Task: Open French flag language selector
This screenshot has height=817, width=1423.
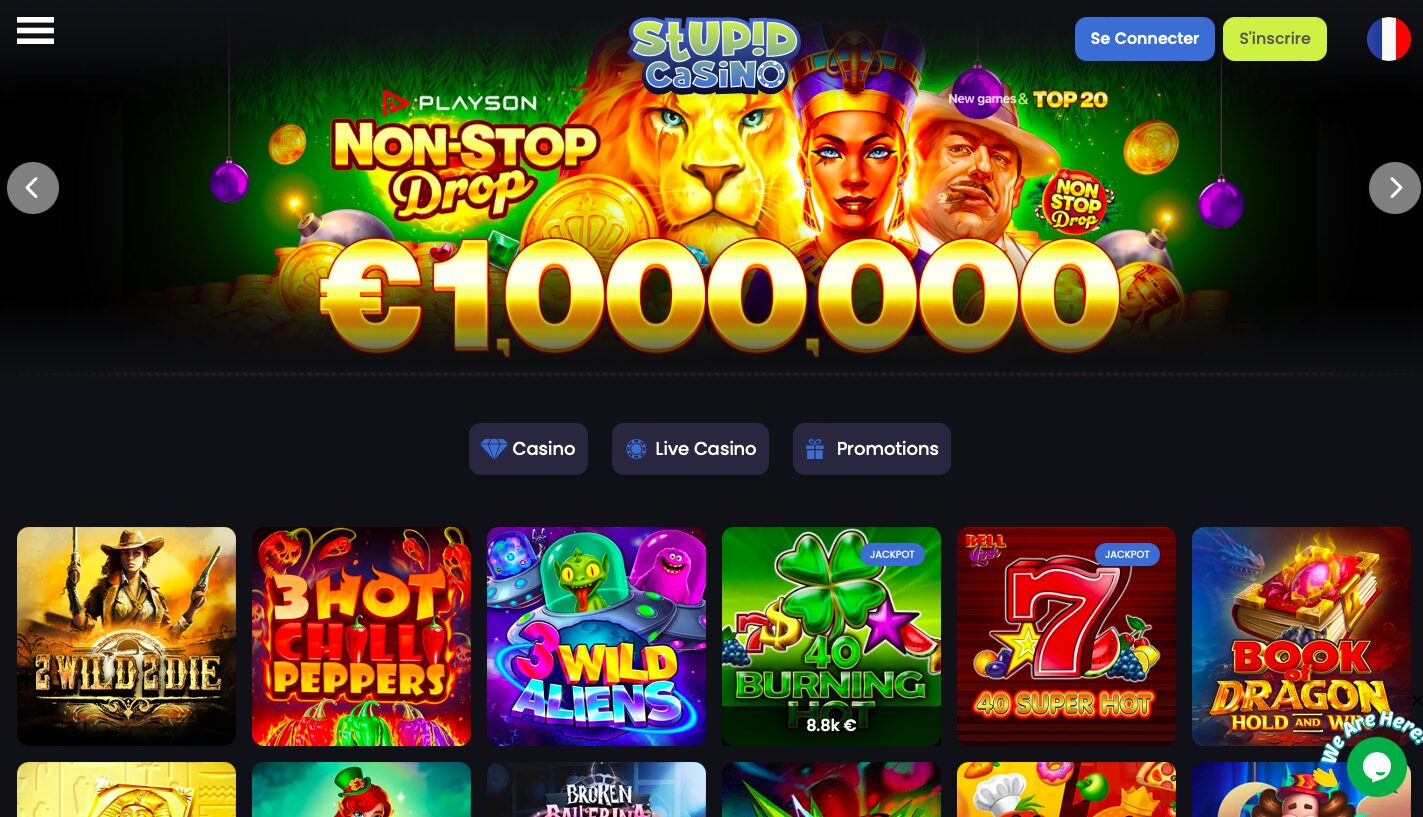Action: (x=1388, y=39)
